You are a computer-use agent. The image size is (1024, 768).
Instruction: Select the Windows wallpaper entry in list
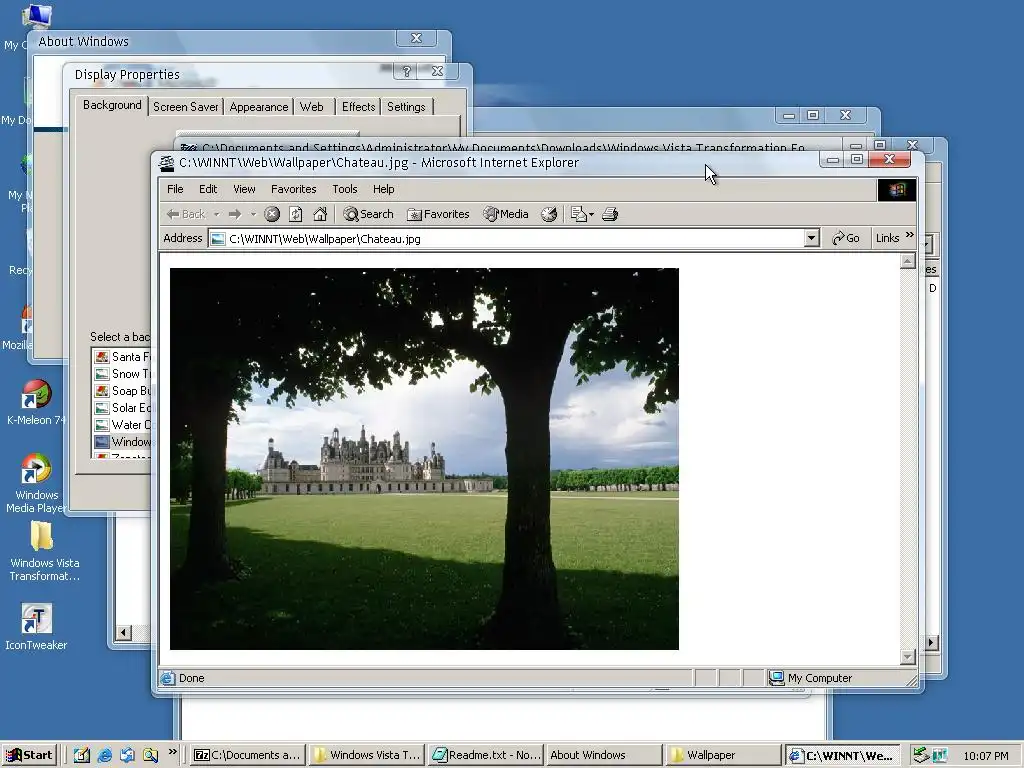pos(122,441)
